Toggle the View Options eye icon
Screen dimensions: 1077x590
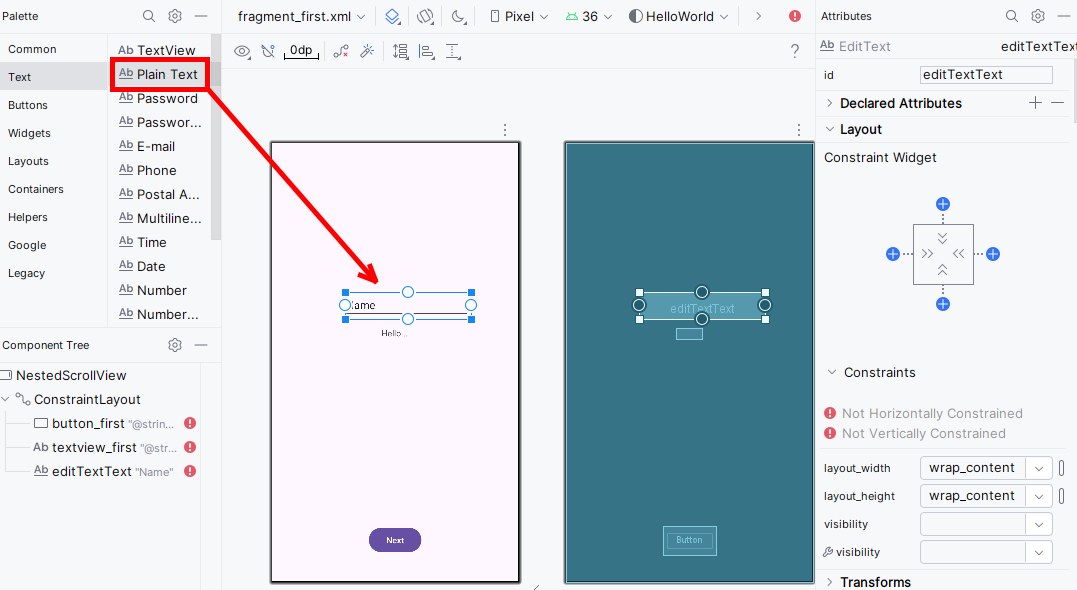coord(242,51)
